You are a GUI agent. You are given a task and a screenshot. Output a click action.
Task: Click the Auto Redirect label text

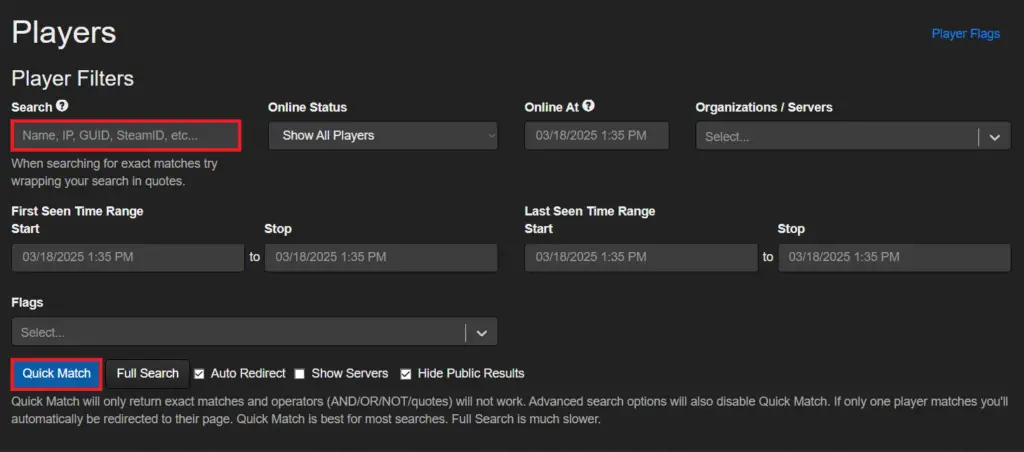(248, 374)
